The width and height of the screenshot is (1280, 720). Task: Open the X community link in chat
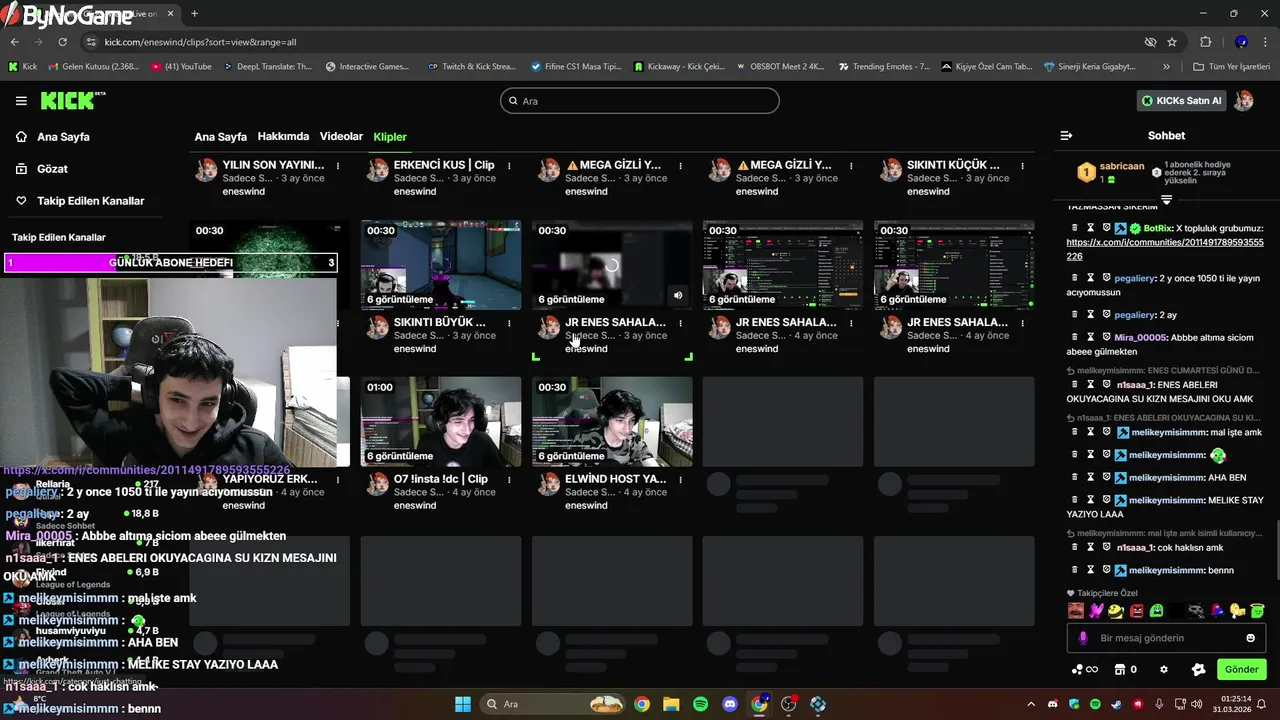[x=1165, y=249]
